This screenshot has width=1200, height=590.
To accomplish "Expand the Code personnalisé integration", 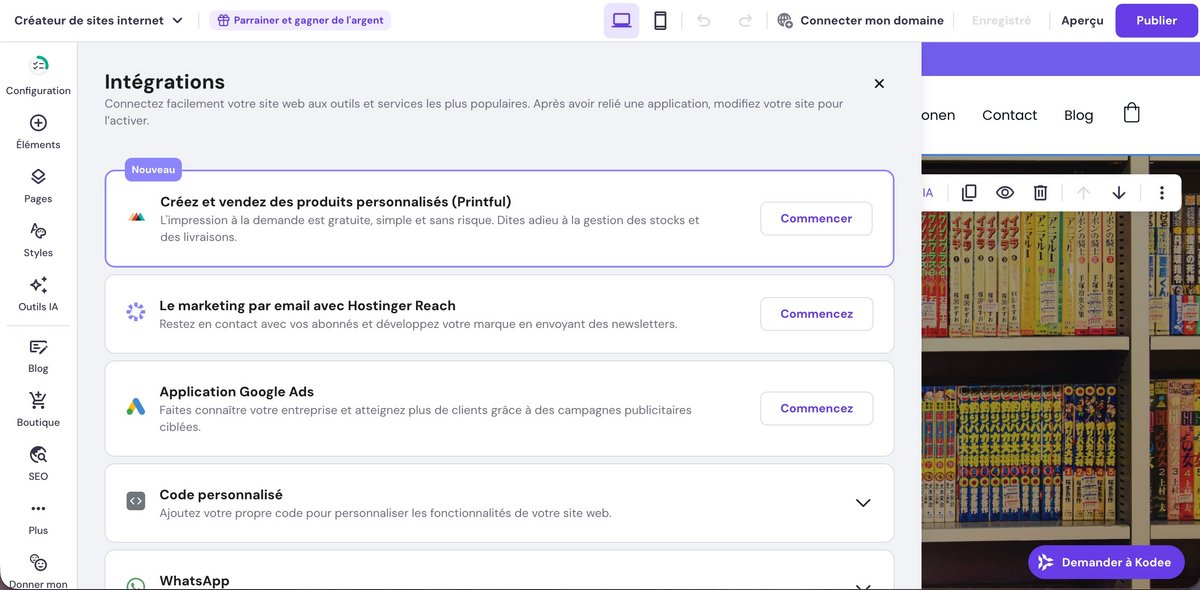I will point(862,503).
